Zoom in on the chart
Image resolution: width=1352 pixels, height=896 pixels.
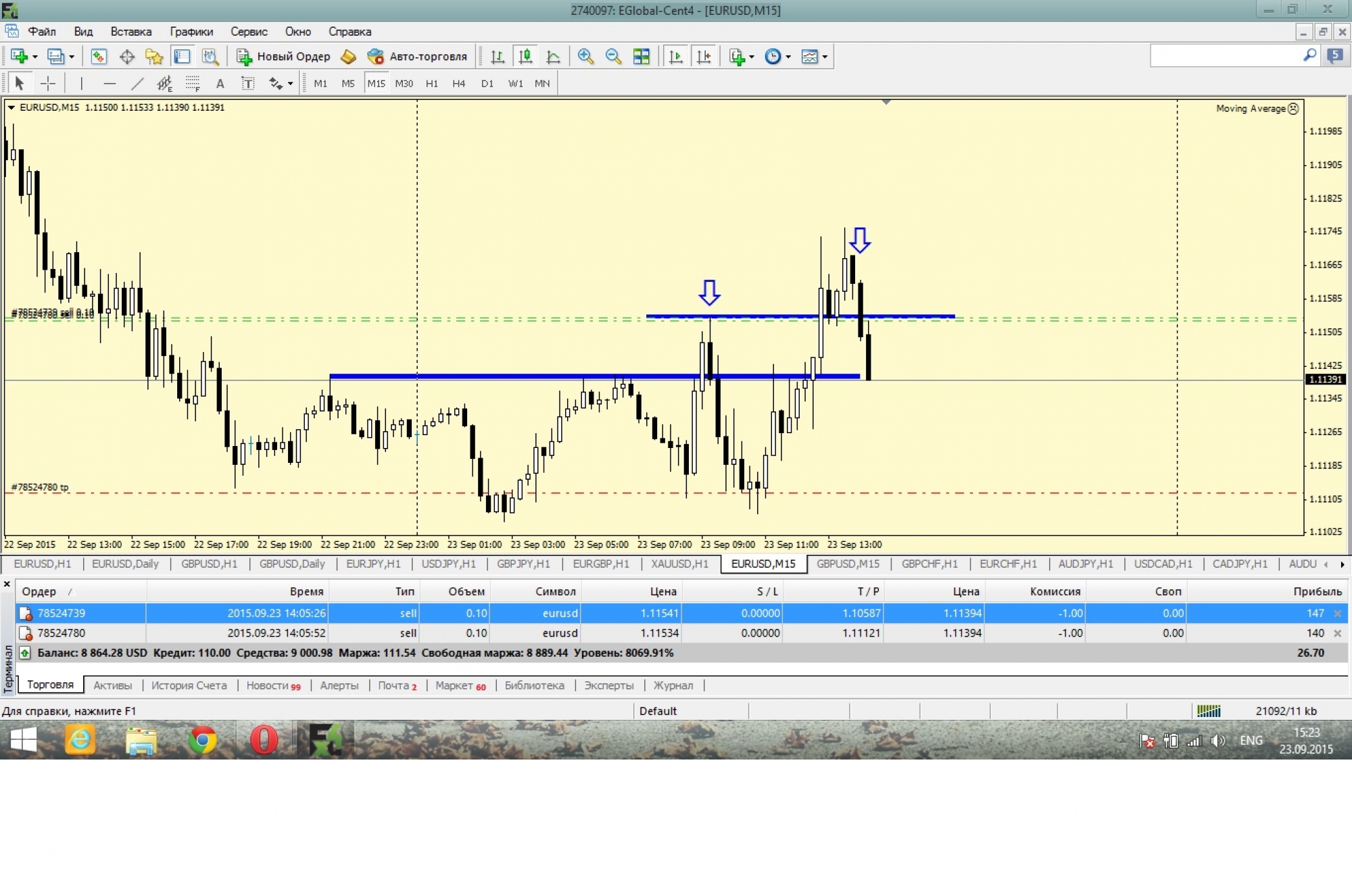[x=585, y=57]
